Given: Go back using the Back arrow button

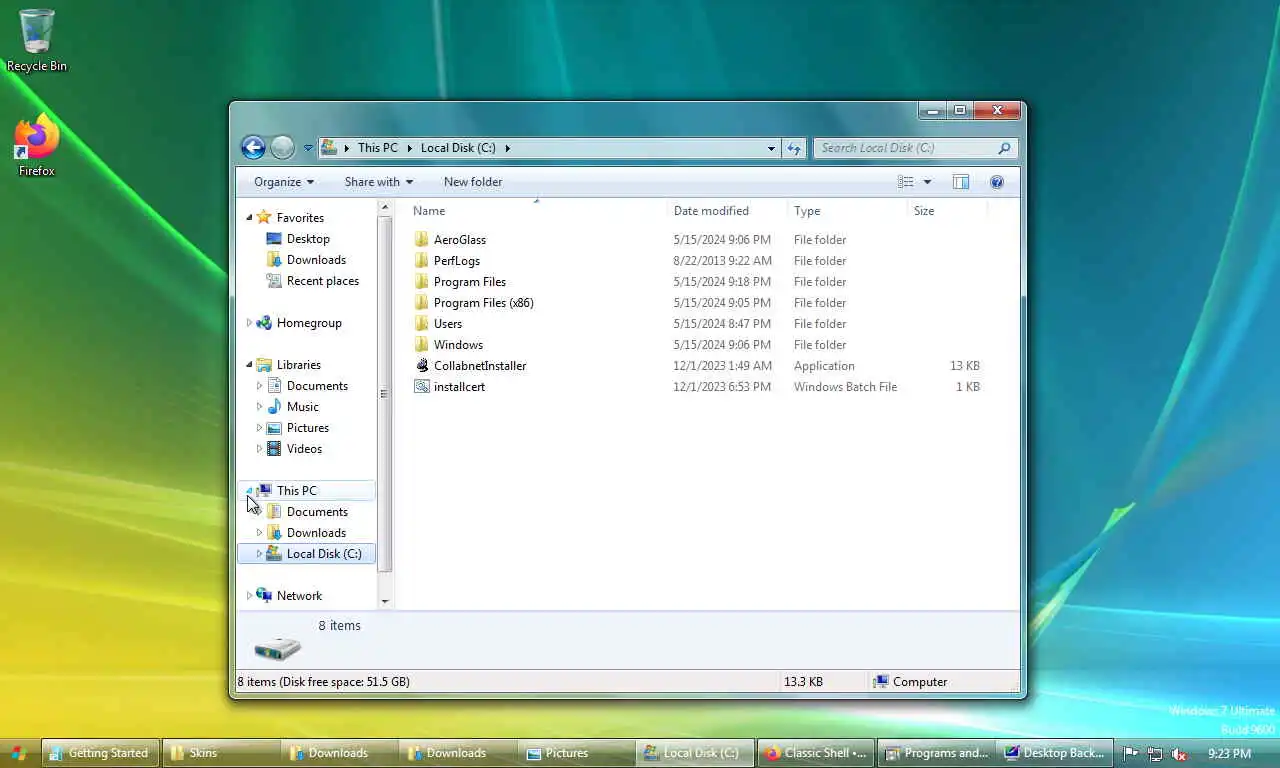Looking at the screenshot, I should (x=253, y=148).
